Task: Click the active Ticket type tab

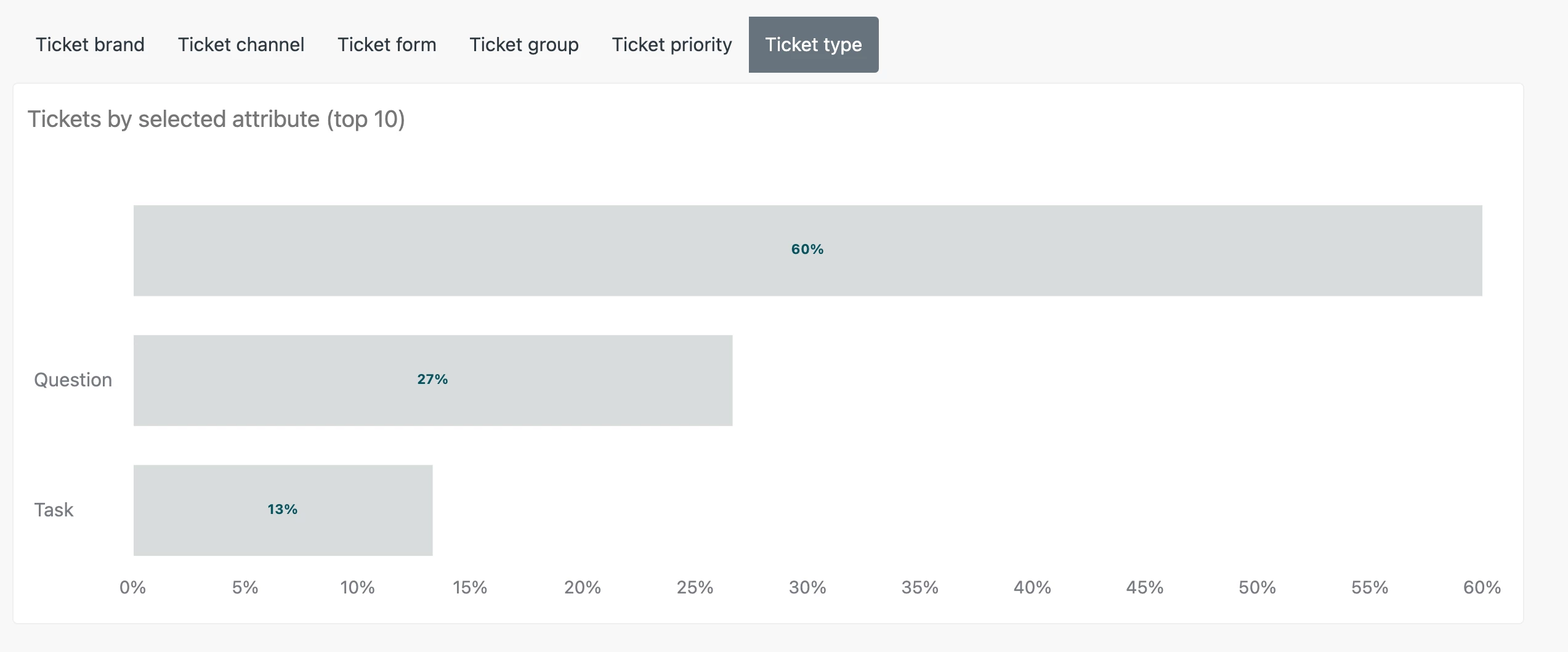Action: [x=814, y=44]
